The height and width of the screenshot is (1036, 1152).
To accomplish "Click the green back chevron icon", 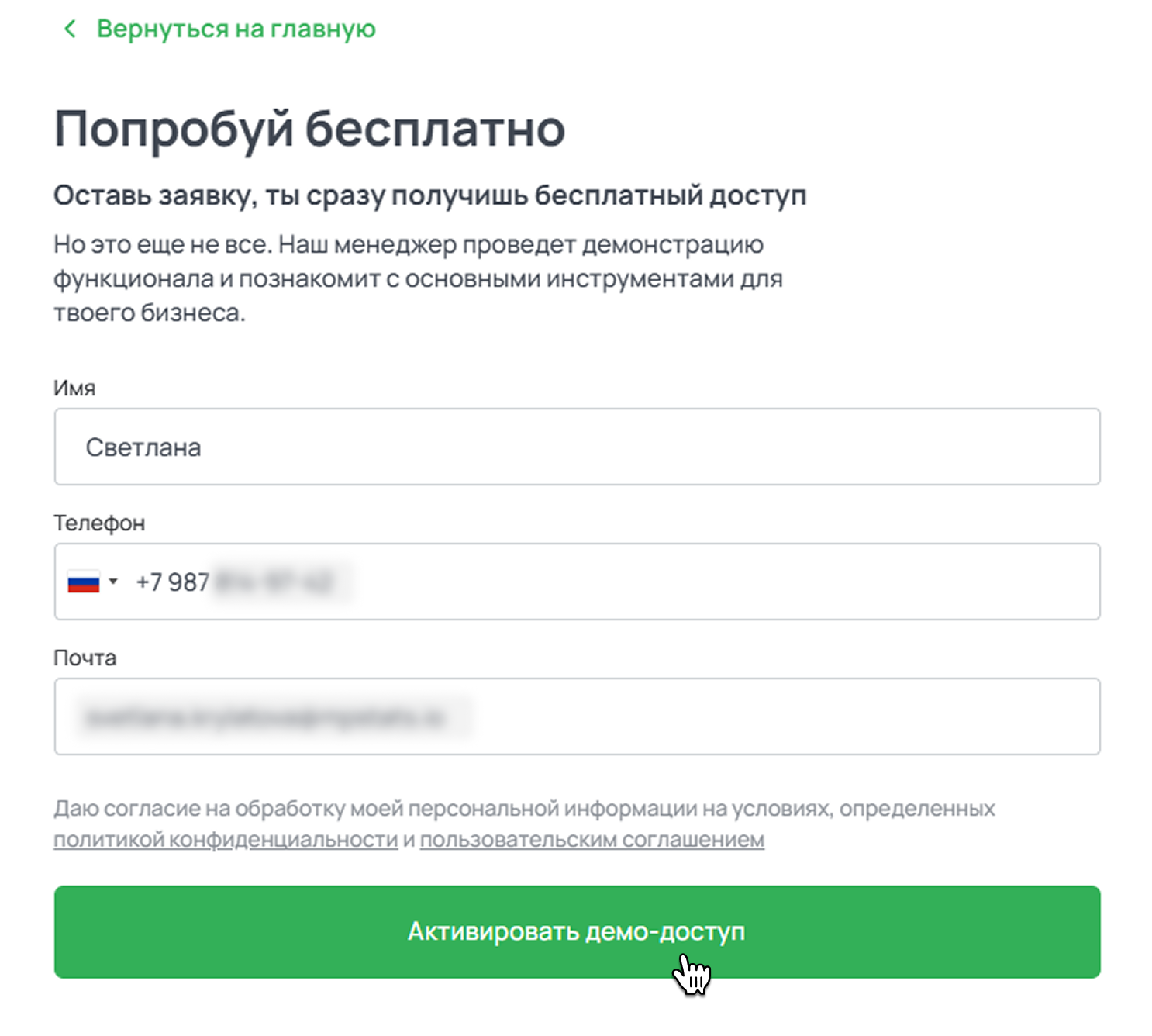I will click(70, 29).
